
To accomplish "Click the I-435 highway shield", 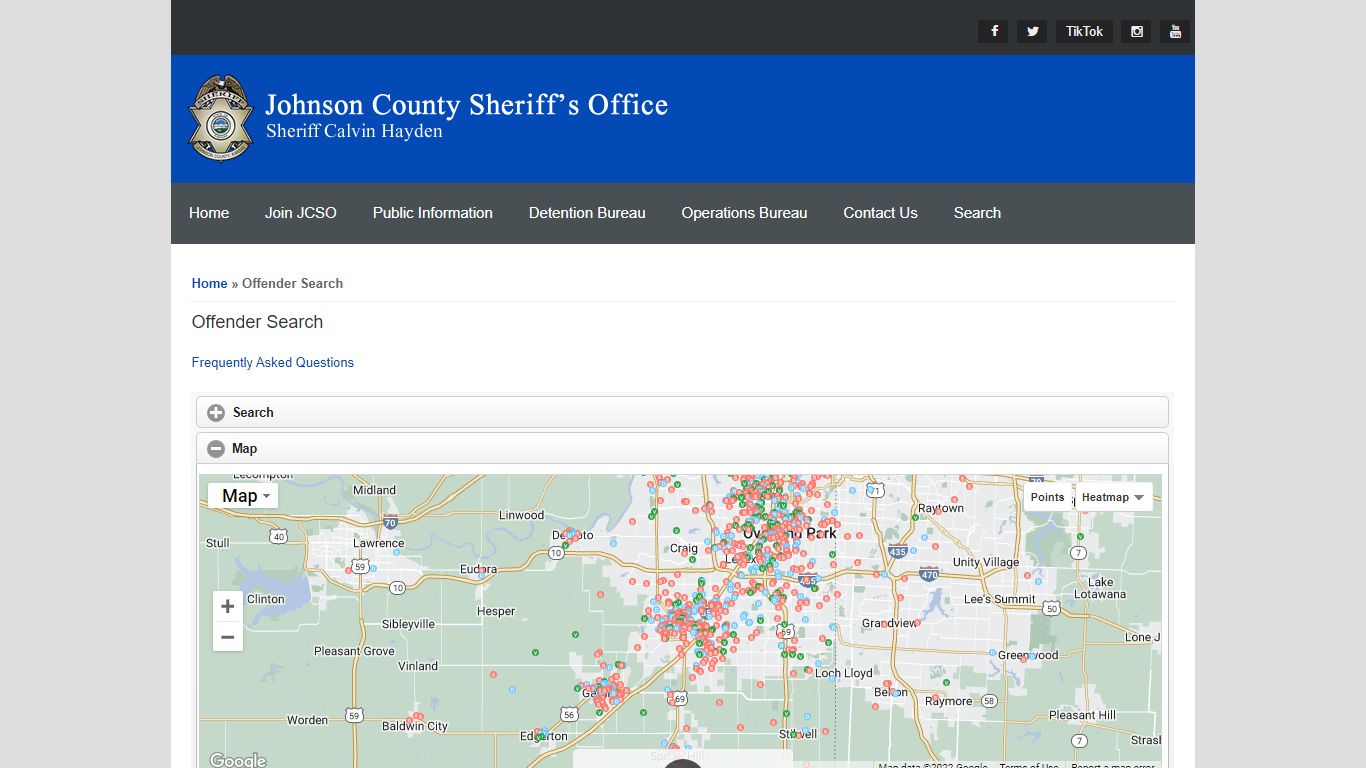I will tap(898, 551).
